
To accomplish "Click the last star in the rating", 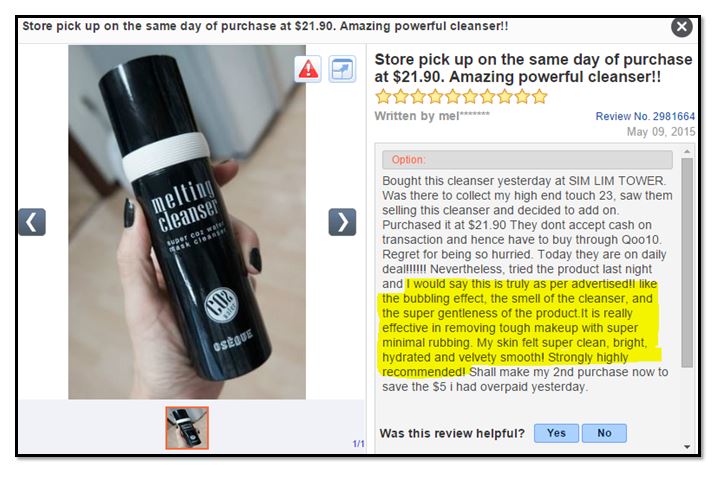I will [539, 97].
